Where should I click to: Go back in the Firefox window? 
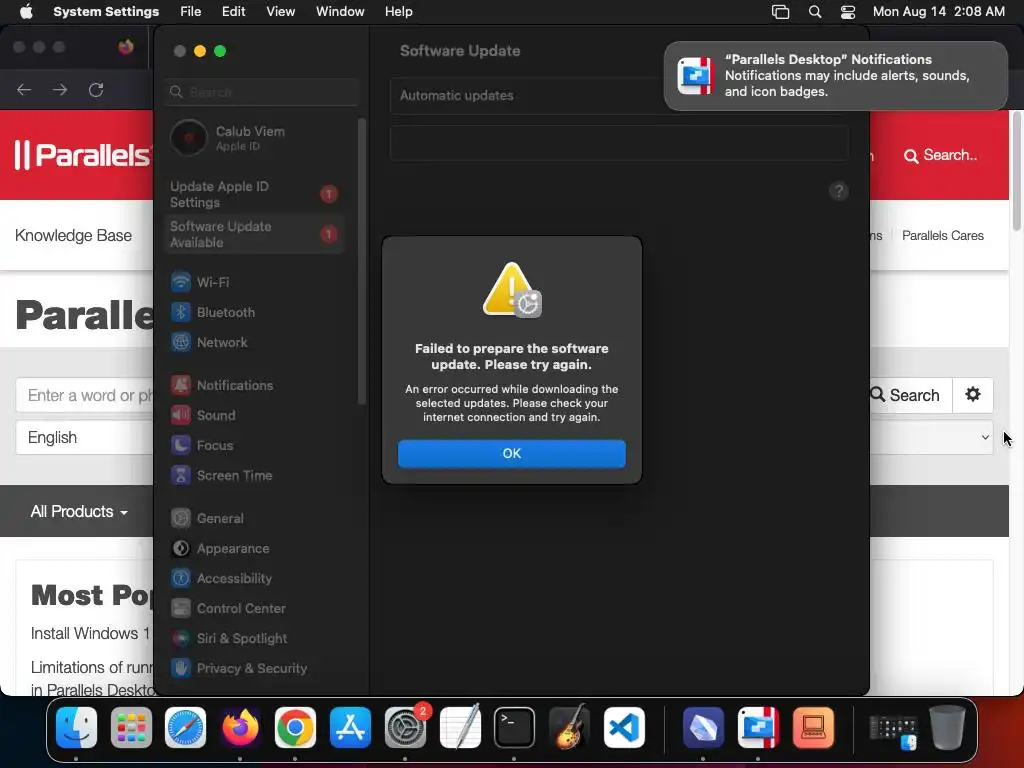click(24, 89)
